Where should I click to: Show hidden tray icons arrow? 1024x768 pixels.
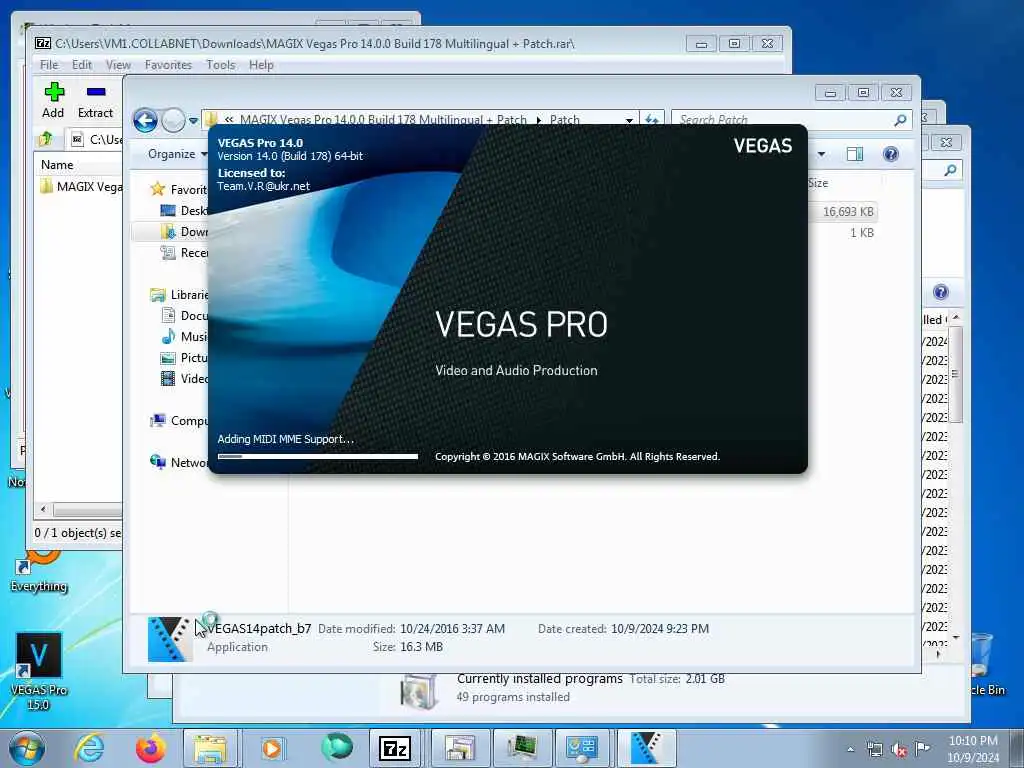point(850,749)
